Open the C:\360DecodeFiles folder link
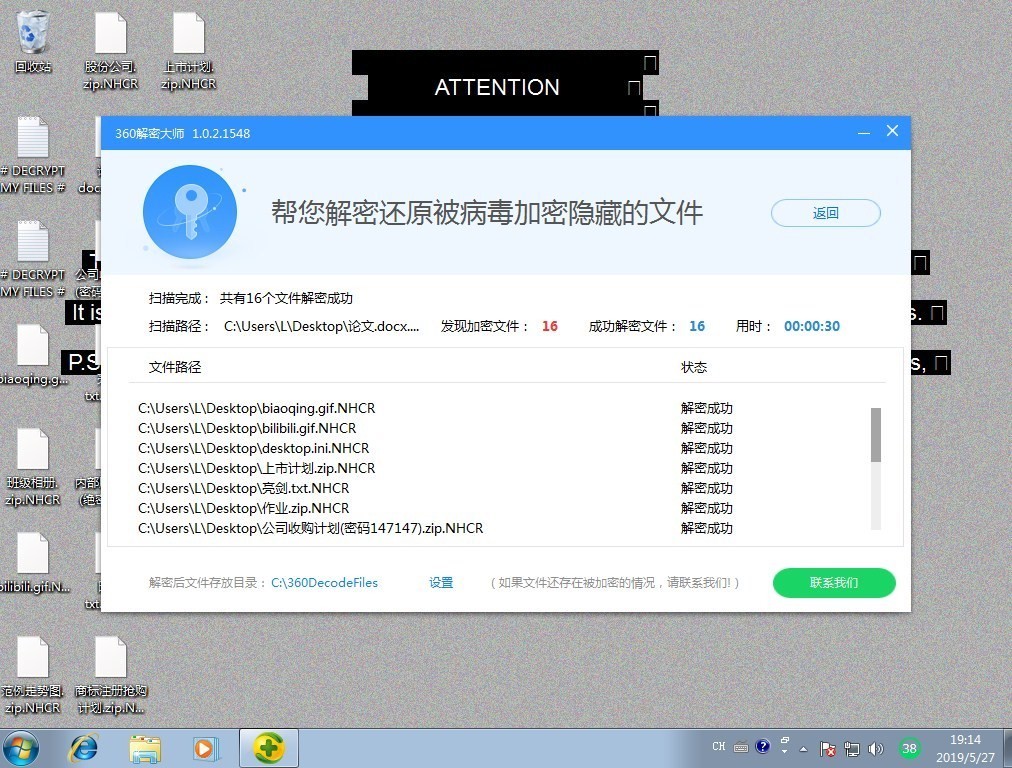Viewport: 1012px width, 768px height. pyautogui.click(x=325, y=583)
